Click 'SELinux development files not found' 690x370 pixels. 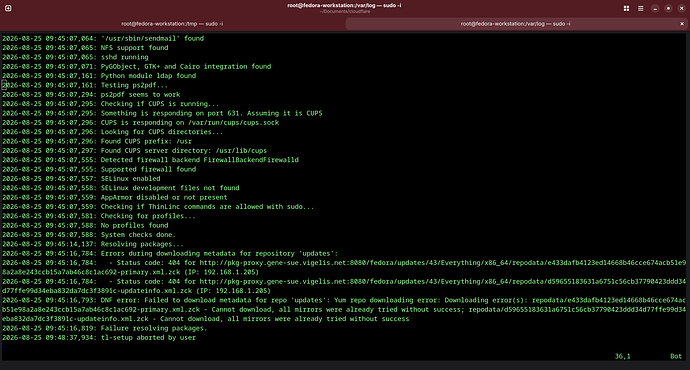pos(121,188)
